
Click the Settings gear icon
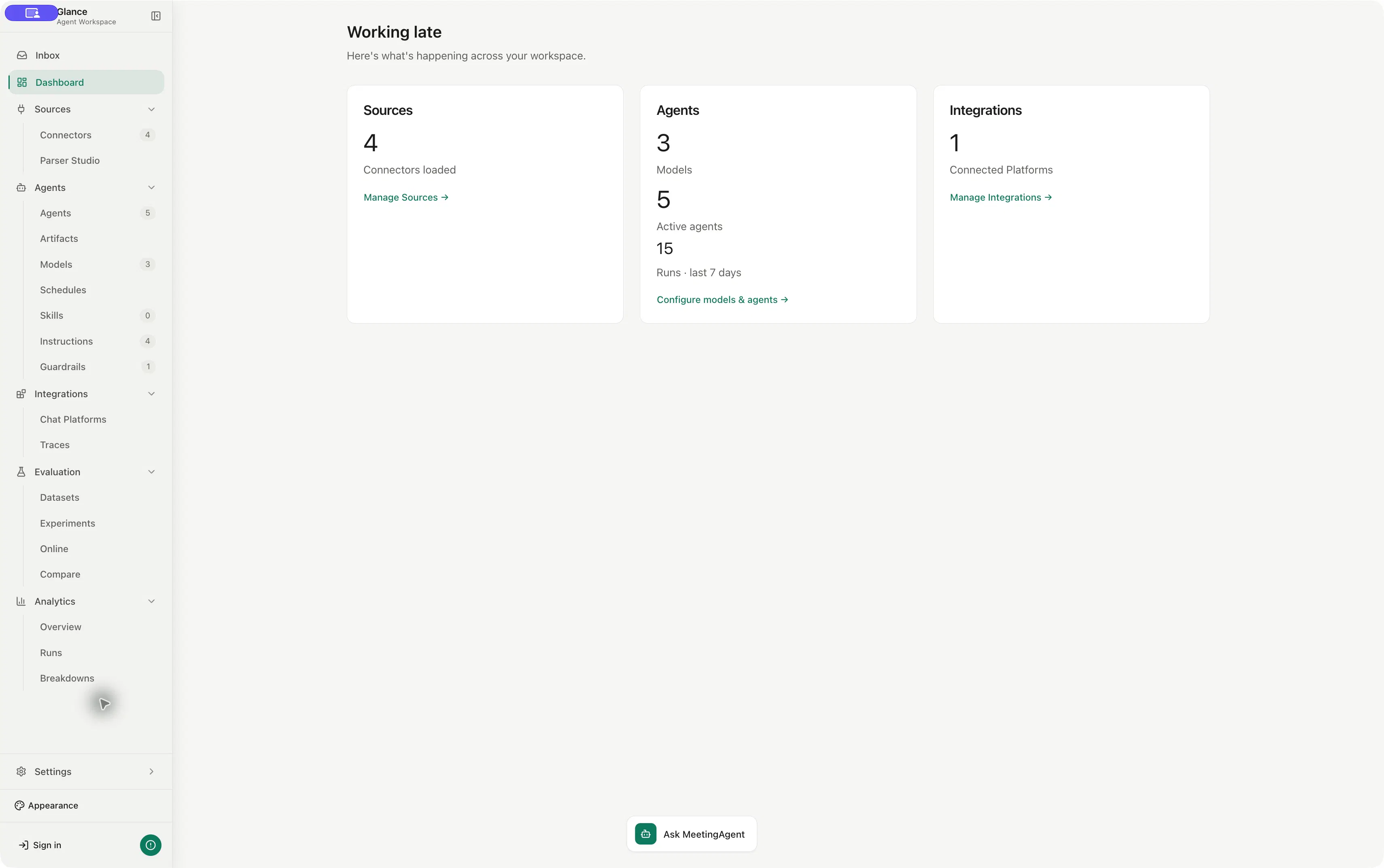(x=21, y=772)
